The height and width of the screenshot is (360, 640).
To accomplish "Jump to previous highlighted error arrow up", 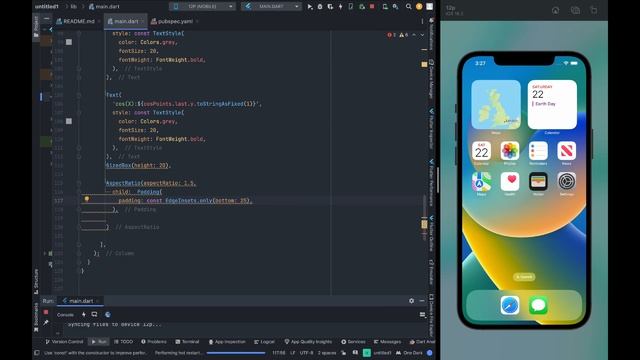I will [x=414, y=35].
